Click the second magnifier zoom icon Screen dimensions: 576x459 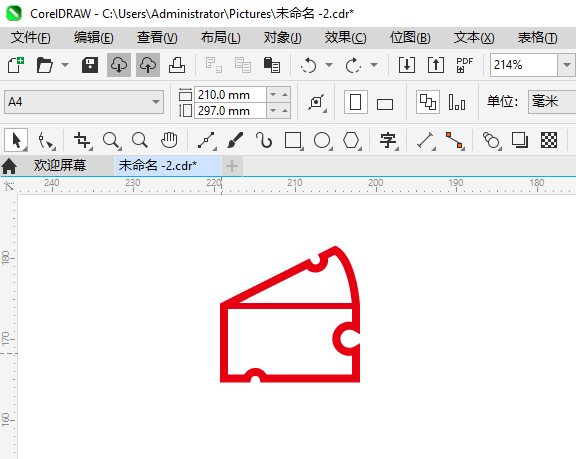coord(140,140)
